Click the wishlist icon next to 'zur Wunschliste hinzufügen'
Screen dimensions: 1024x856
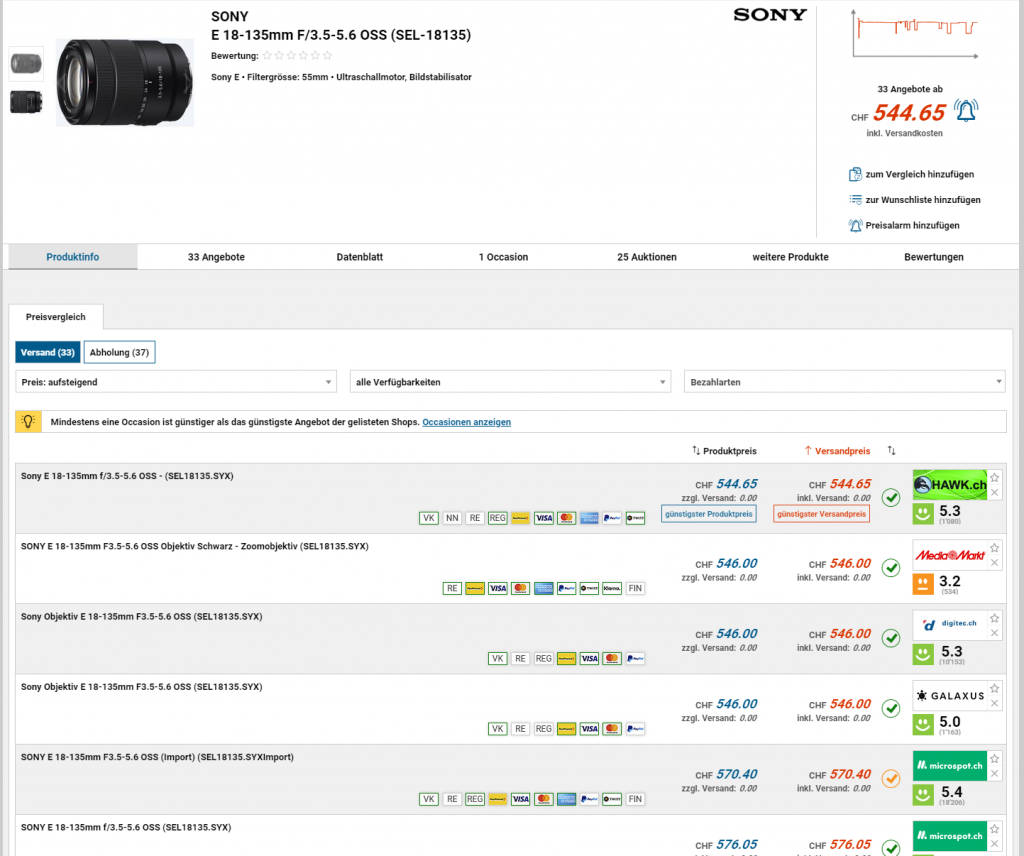[x=855, y=200]
